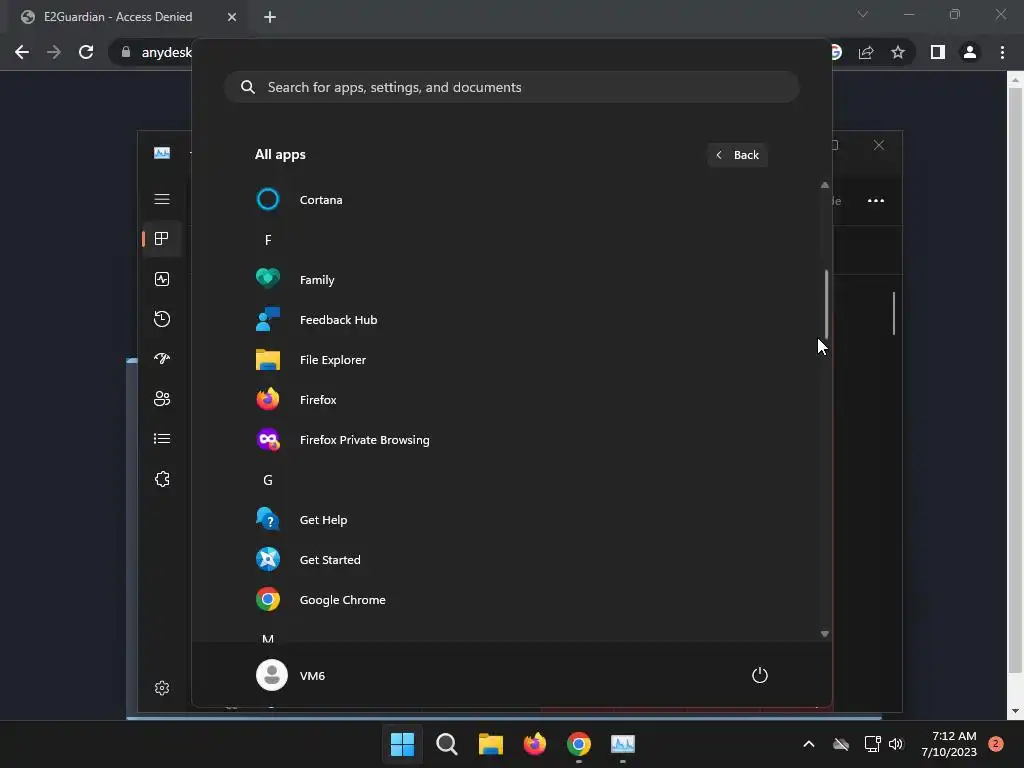Image resolution: width=1024 pixels, height=768 pixels.
Task: Show hidden system tray icons
Action: click(x=808, y=744)
